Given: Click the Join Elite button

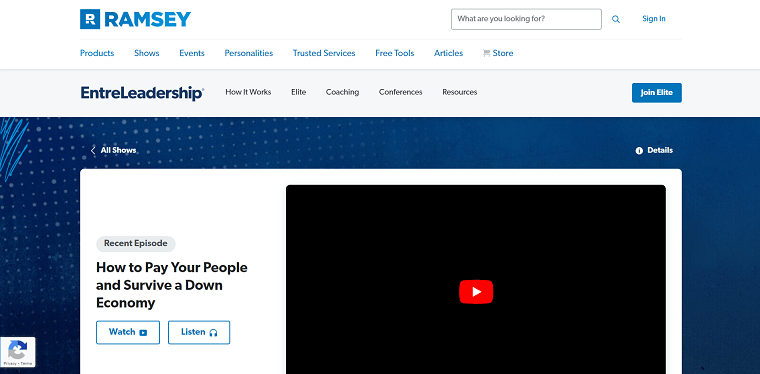Looking at the screenshot, I should point(656,93).
